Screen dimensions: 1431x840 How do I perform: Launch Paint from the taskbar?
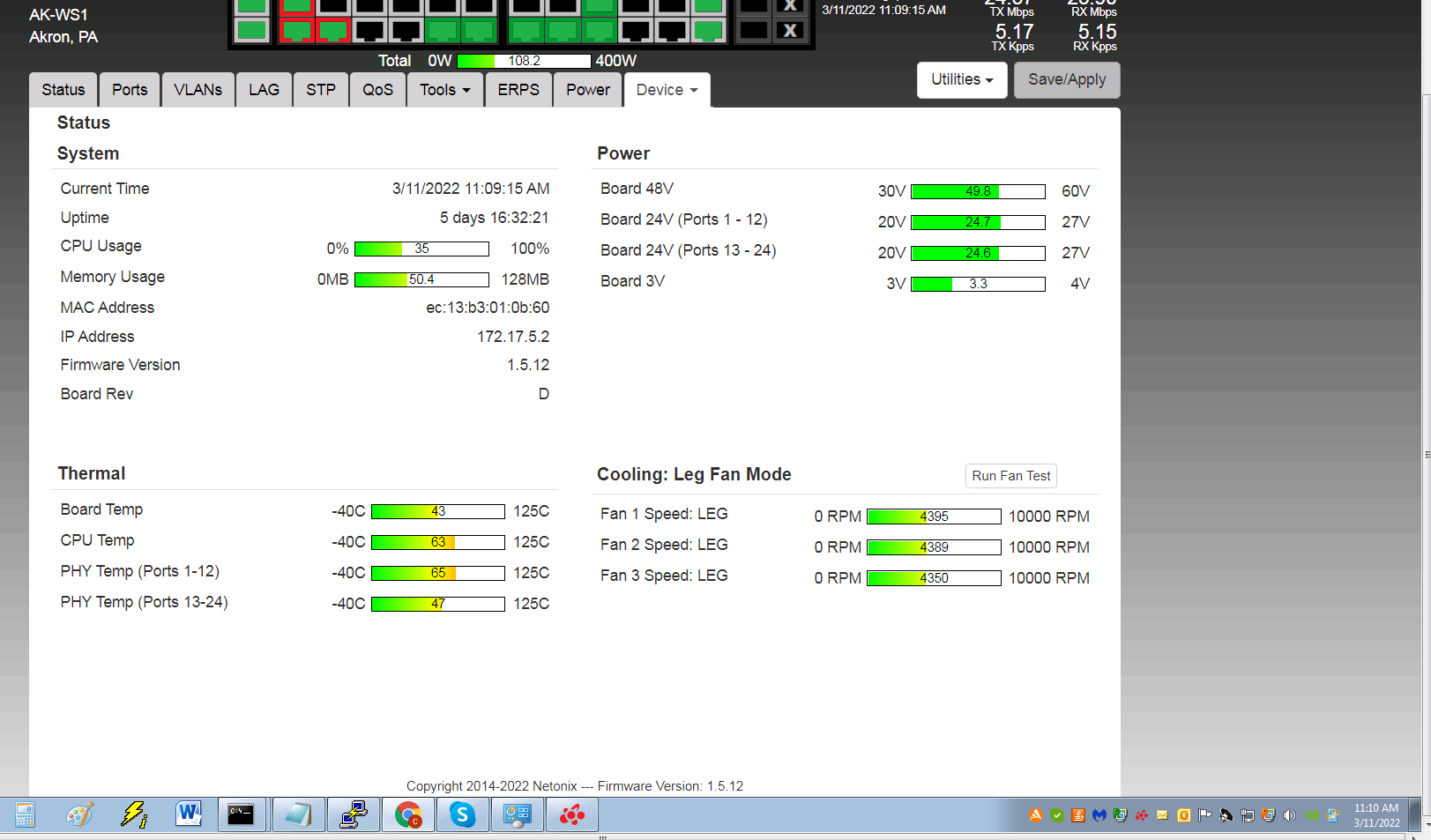[79, 814]
